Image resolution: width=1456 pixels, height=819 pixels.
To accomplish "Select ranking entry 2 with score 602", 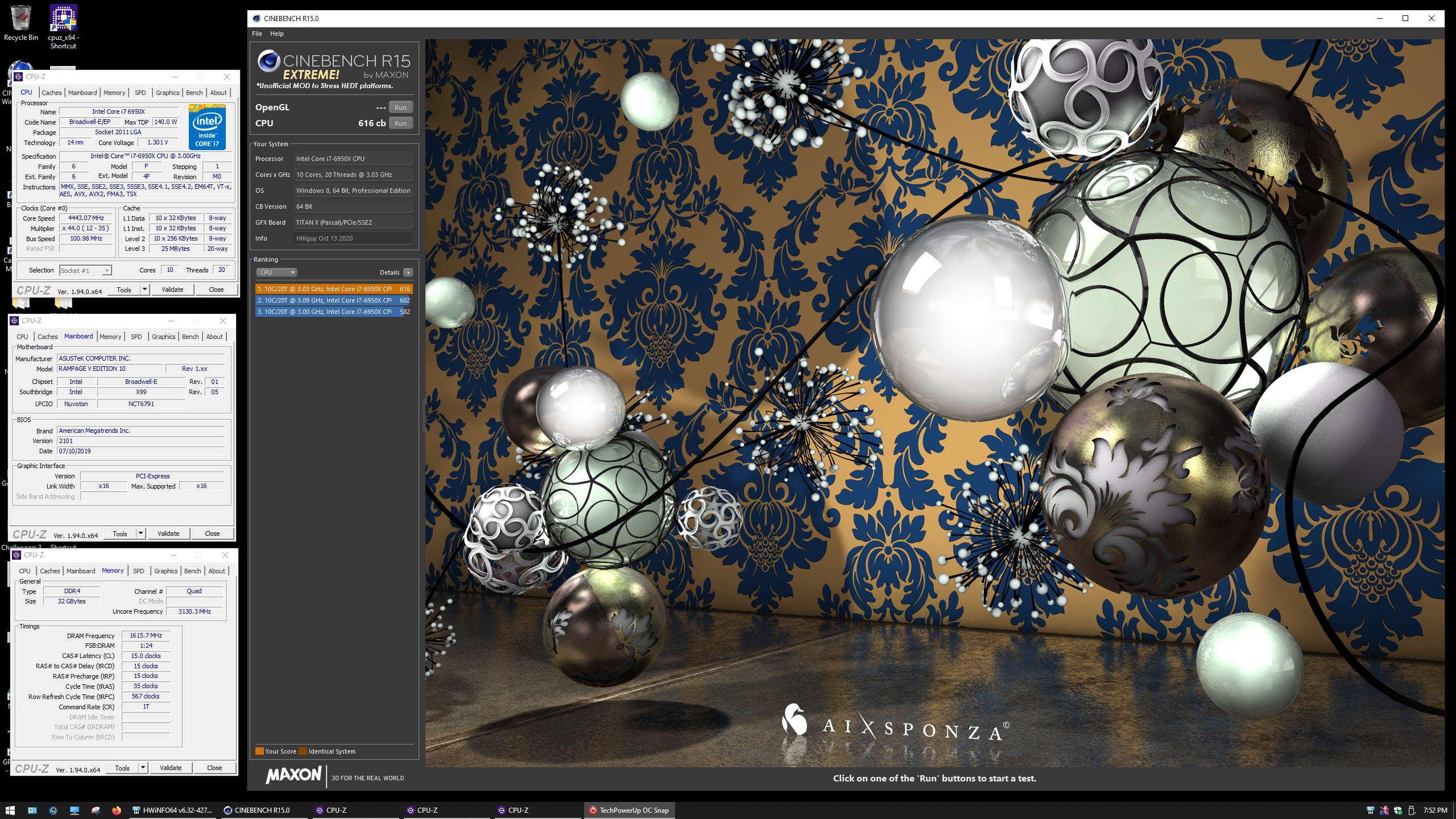I will [x=334, y=300].
